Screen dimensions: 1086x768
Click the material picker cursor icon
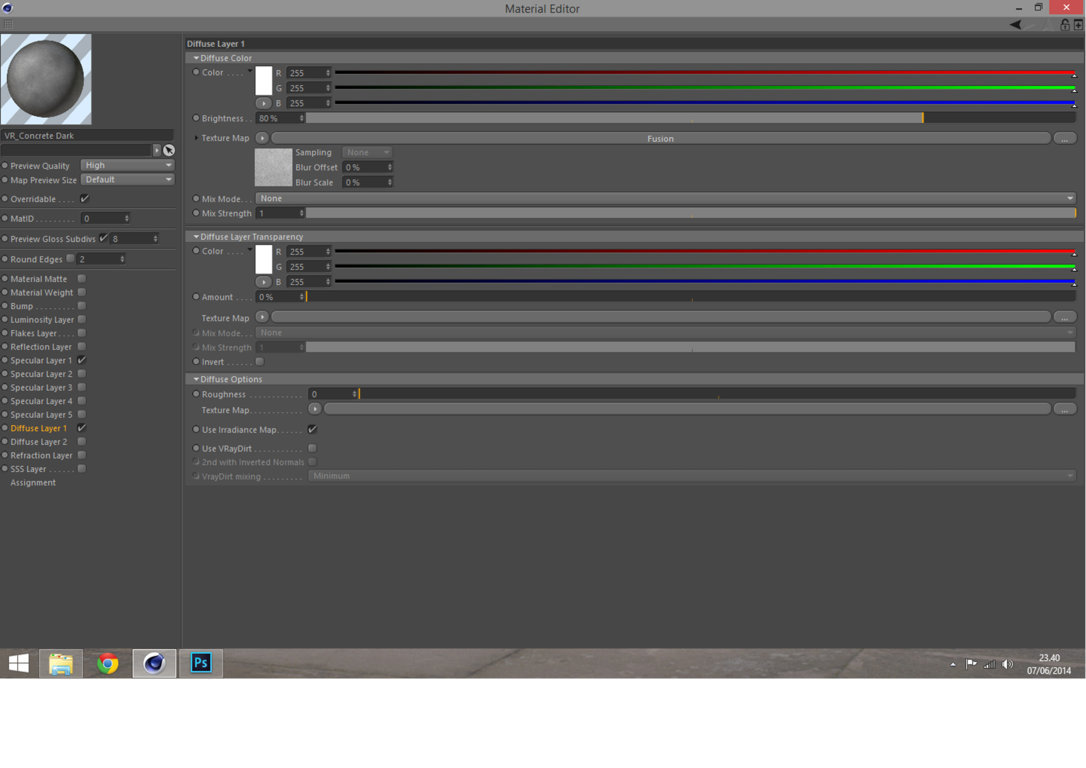168,150
